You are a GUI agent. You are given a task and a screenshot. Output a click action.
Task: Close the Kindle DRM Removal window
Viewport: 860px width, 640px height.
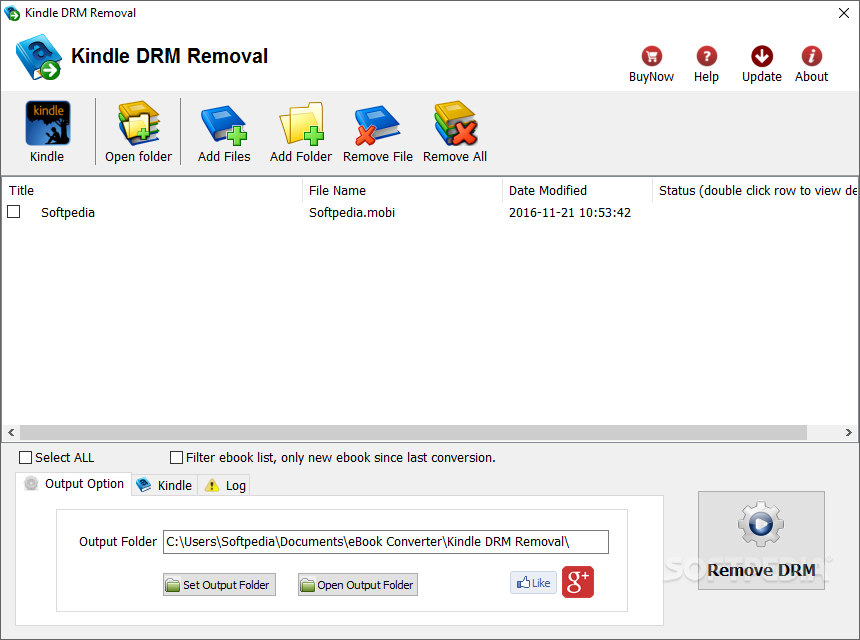(x=844, y=13)
